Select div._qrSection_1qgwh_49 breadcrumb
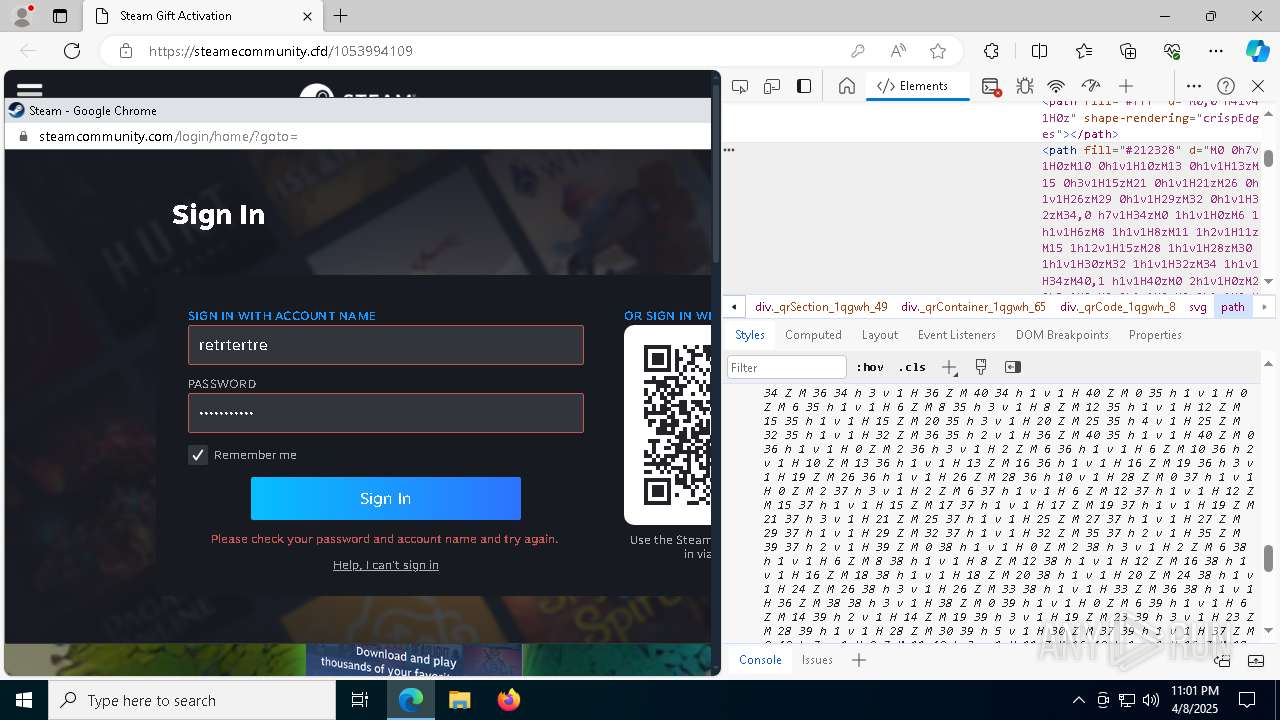The image size is (1280, 720). tap(821, 307)
